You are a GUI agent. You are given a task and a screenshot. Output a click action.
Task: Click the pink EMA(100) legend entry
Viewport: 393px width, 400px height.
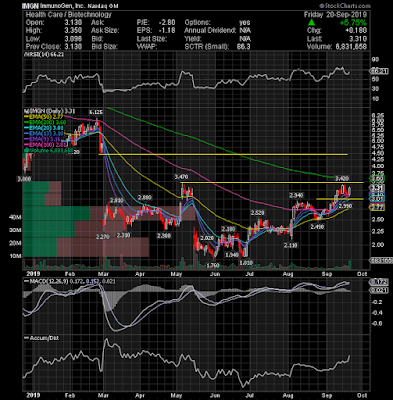[45, 145]
